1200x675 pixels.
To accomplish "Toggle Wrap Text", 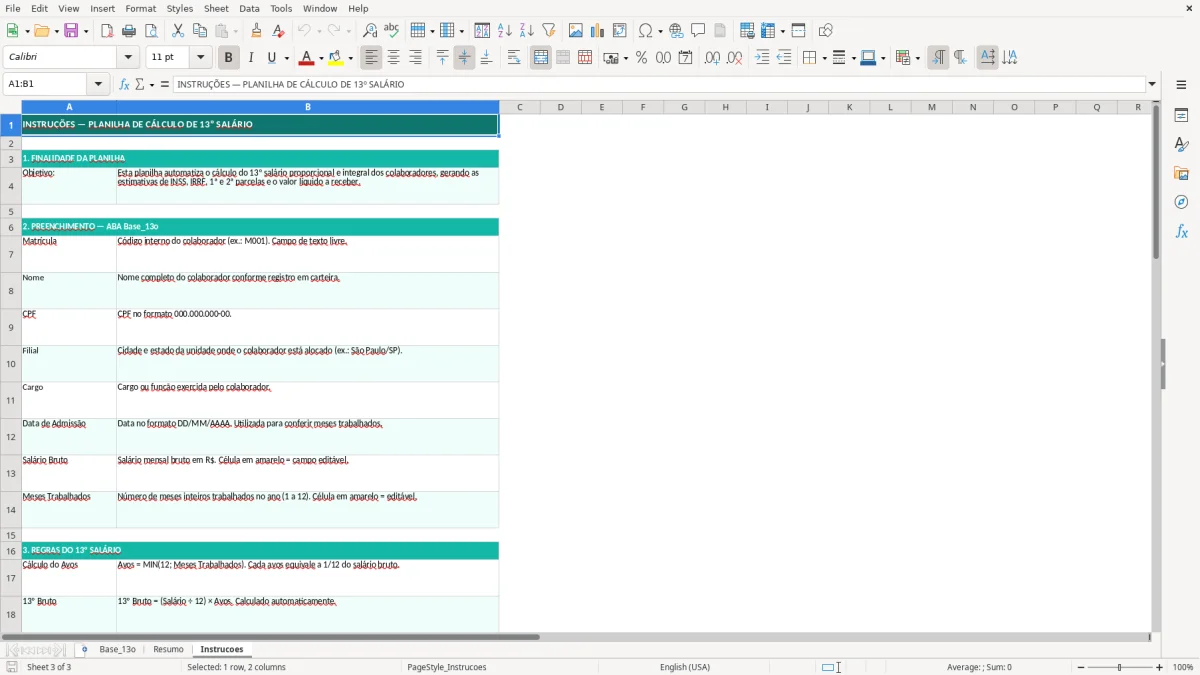I will point(514,58).
